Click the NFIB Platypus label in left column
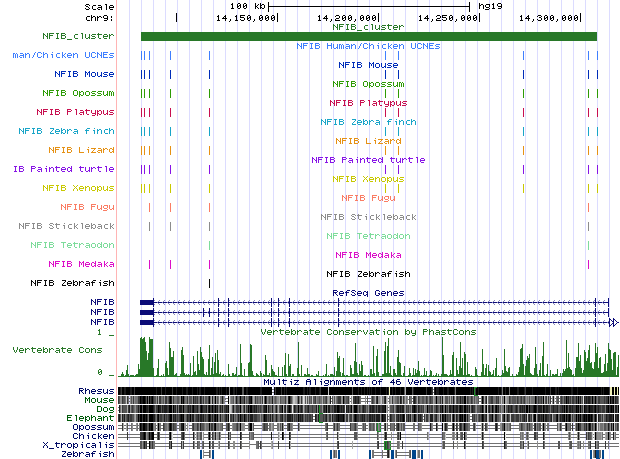 [75, 111]
